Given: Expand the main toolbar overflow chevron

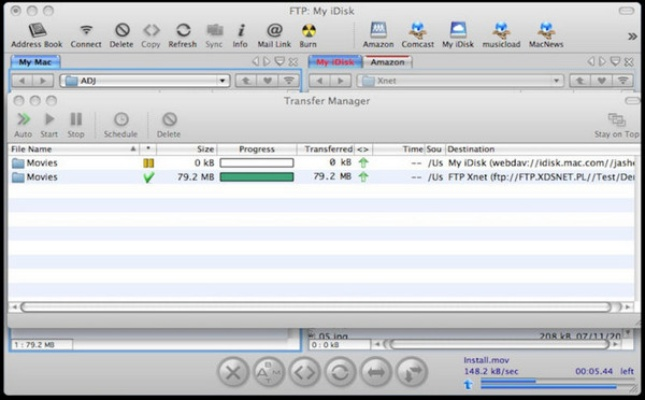Looking at the screenshot, I should tap(631, 36).
